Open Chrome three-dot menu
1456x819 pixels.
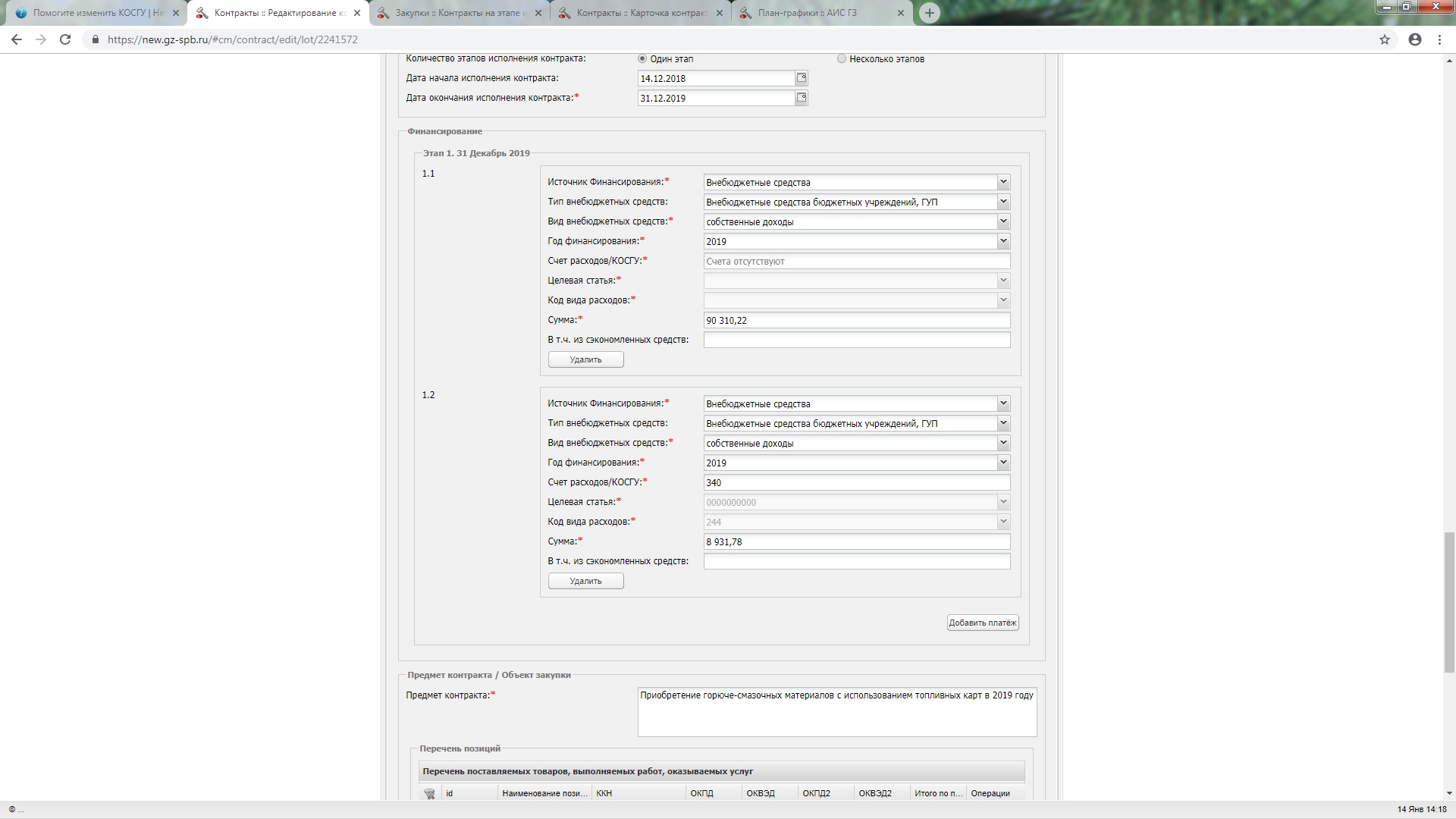pyautogui.click(x=1440, y=39)
